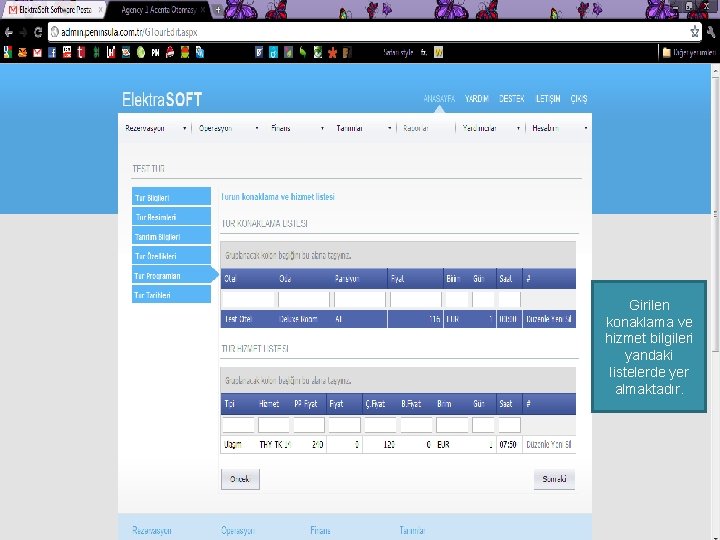Open the DESTEK header link
The height and width of the screenshot is (540, 720).
point(512,99)
